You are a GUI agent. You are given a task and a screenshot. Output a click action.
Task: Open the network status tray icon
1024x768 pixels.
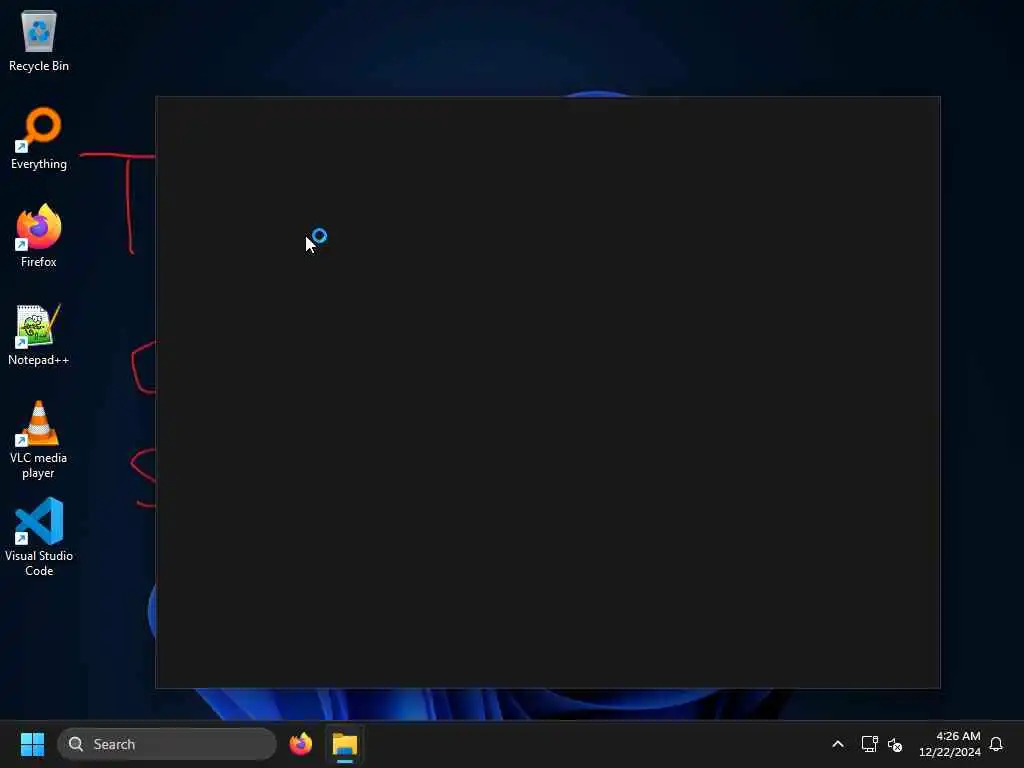coord(869,744)
